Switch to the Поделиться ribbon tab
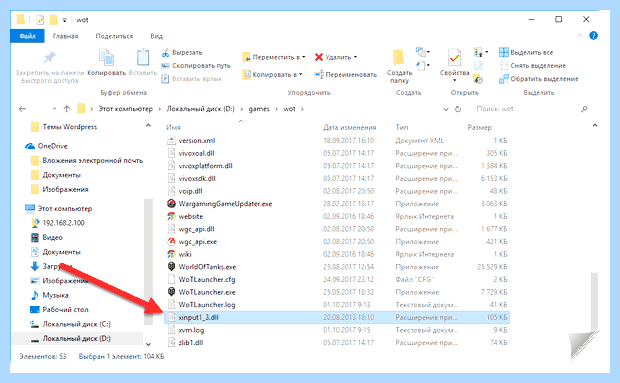 [114, 36]
